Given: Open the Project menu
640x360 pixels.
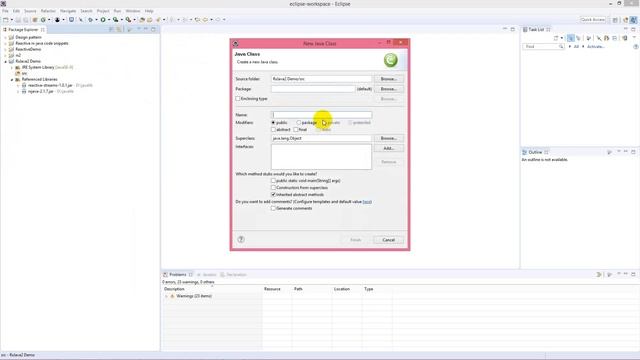Looking at the screenshot, I should click(103, 11).
